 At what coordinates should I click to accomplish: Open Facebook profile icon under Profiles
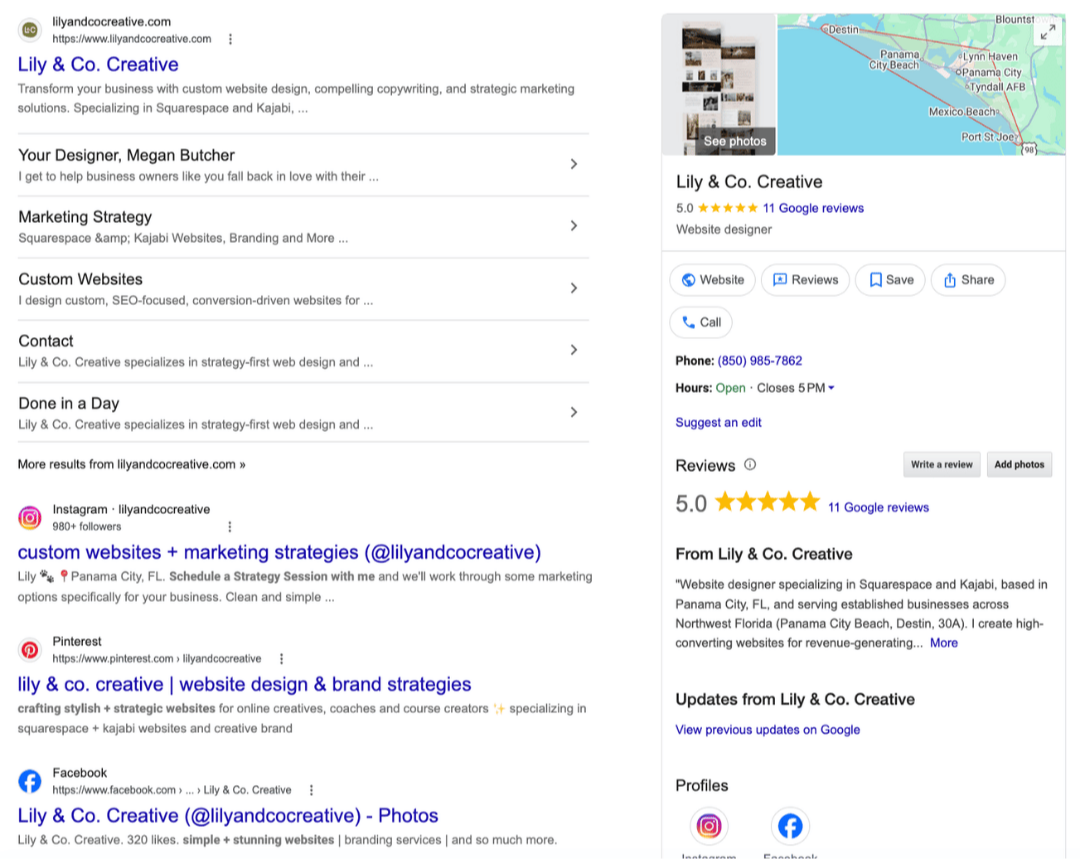[790, 826]
